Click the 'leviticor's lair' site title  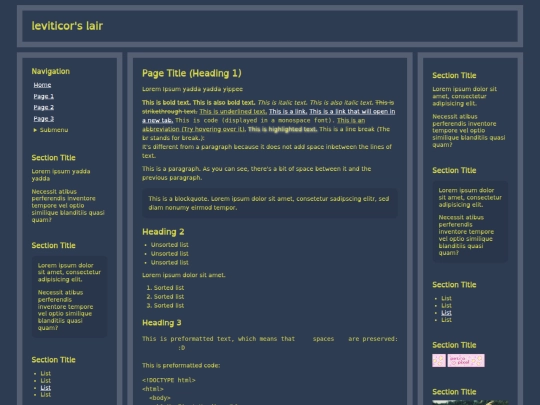click(x=67, y=26)
